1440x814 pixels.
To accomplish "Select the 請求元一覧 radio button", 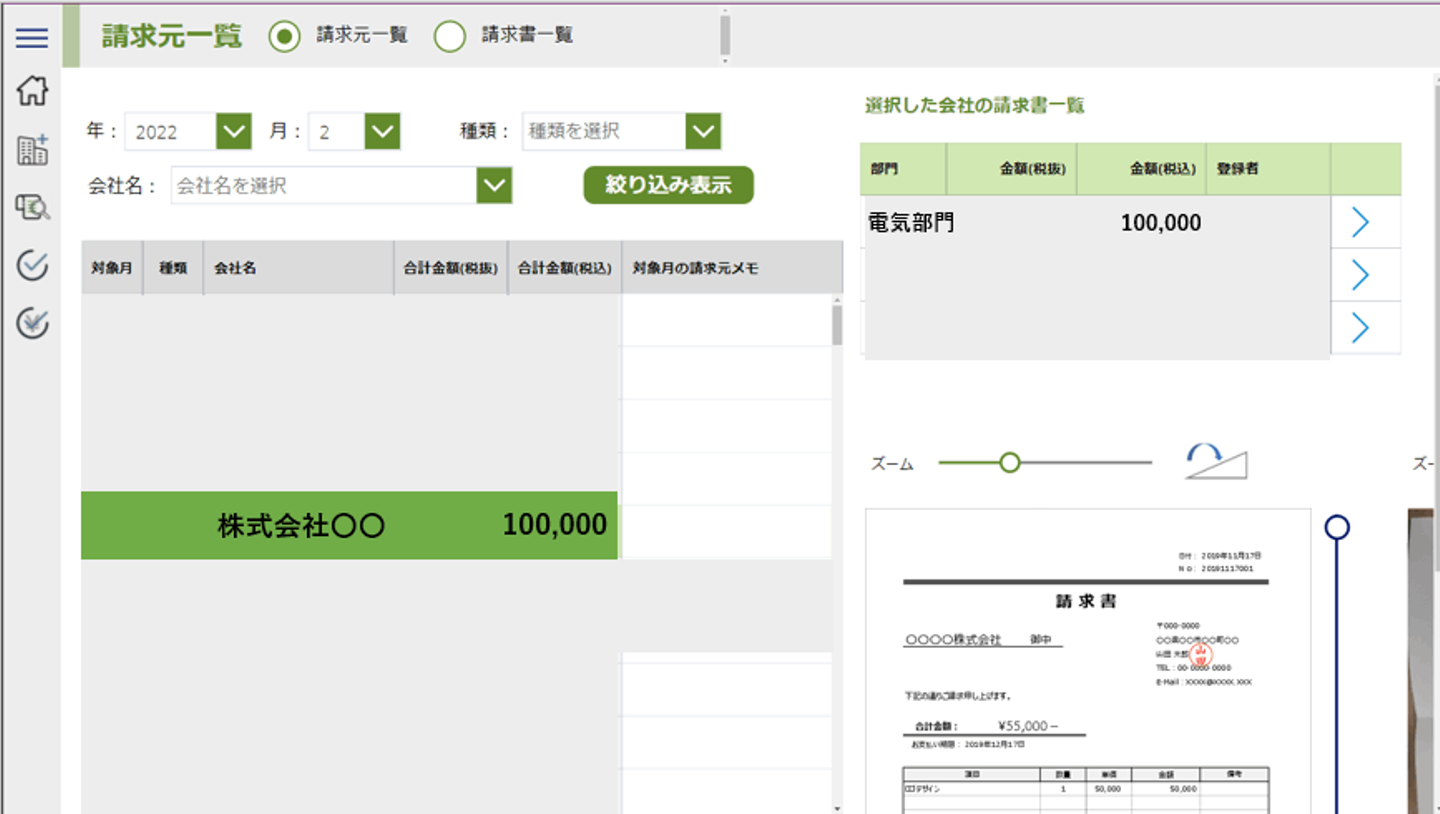I will click(x=284, y=37).
